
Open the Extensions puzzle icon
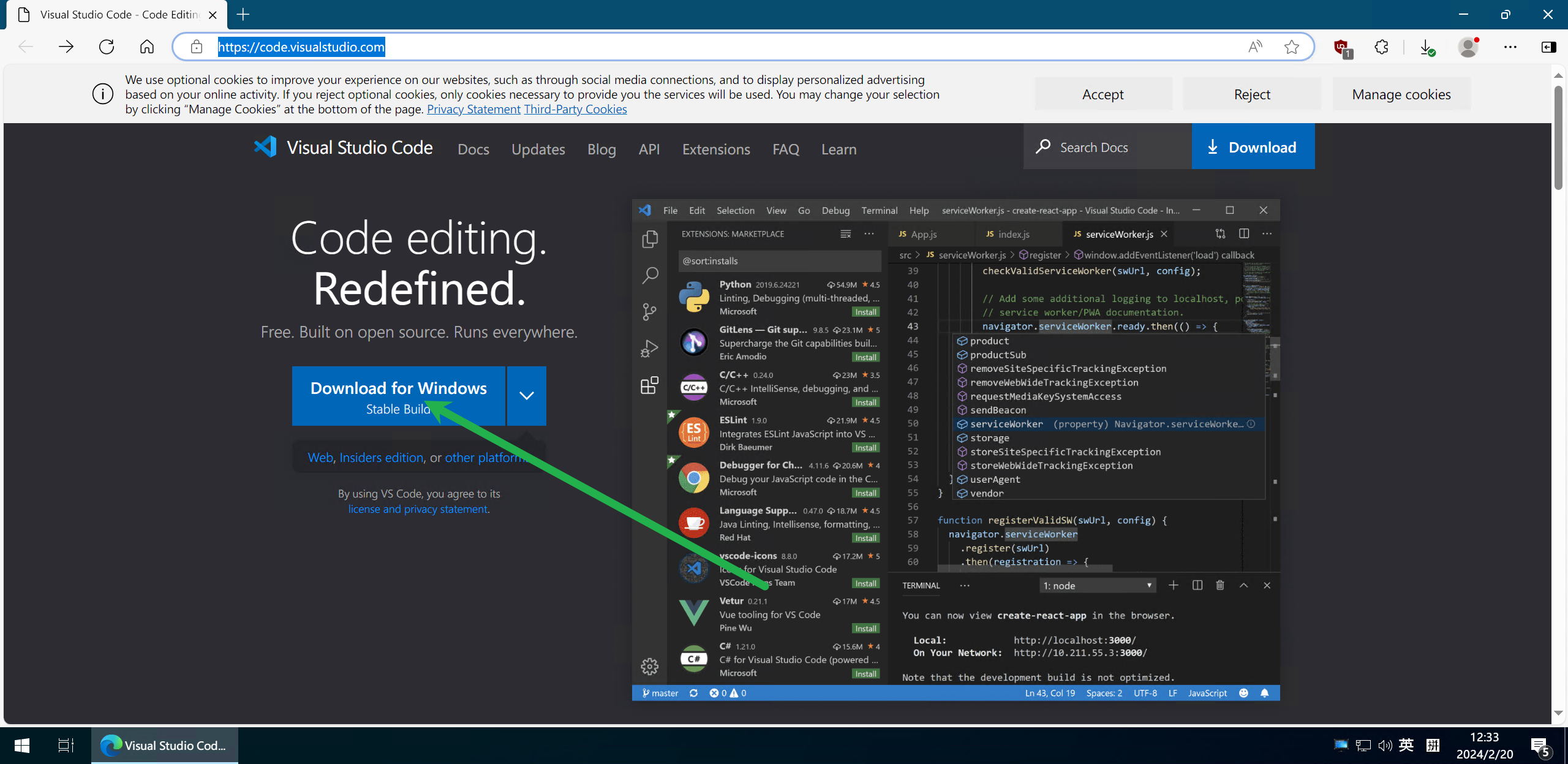(x=1381, y=47)
